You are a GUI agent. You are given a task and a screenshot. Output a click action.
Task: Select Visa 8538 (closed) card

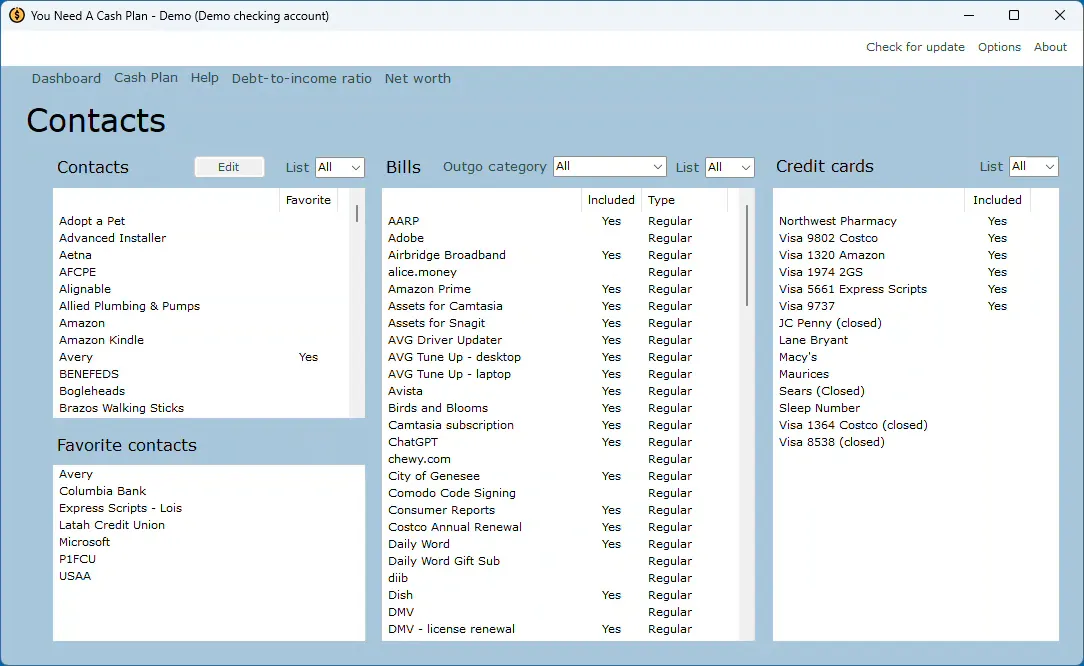832,442
